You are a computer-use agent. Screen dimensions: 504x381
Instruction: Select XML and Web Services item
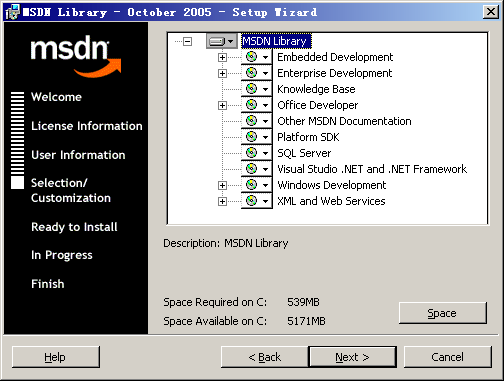pos(331,201)
